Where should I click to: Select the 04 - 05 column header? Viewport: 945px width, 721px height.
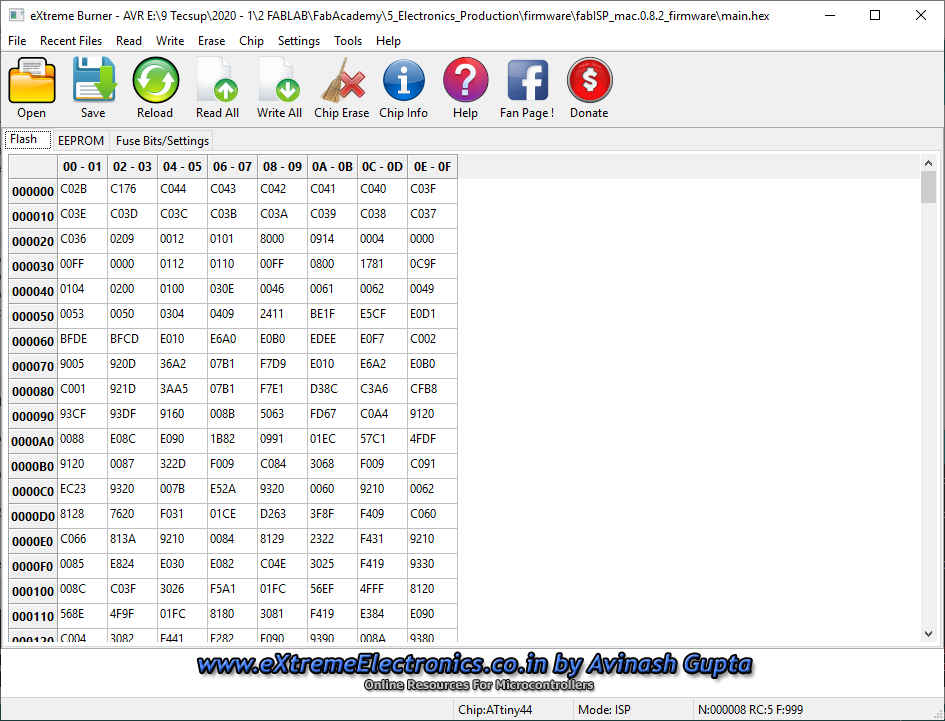[x=183, y=167]
